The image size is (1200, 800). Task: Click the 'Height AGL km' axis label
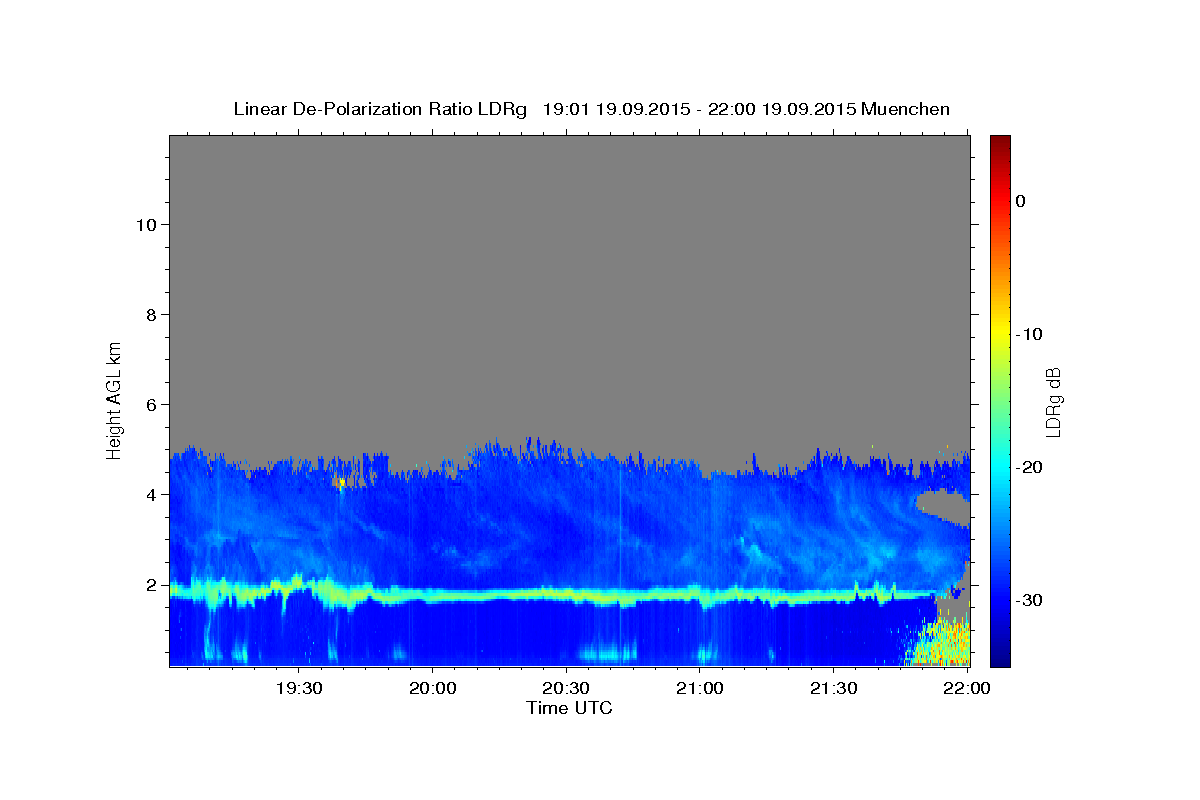pos(115,399)
